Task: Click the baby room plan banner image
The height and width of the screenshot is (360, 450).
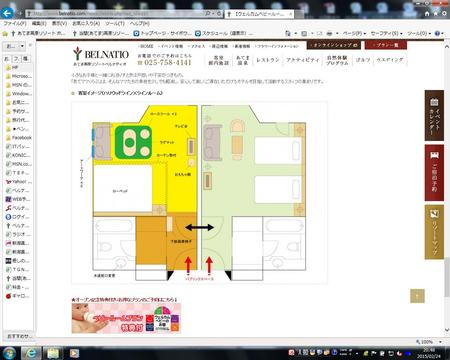Action: [x=126, y=318]
